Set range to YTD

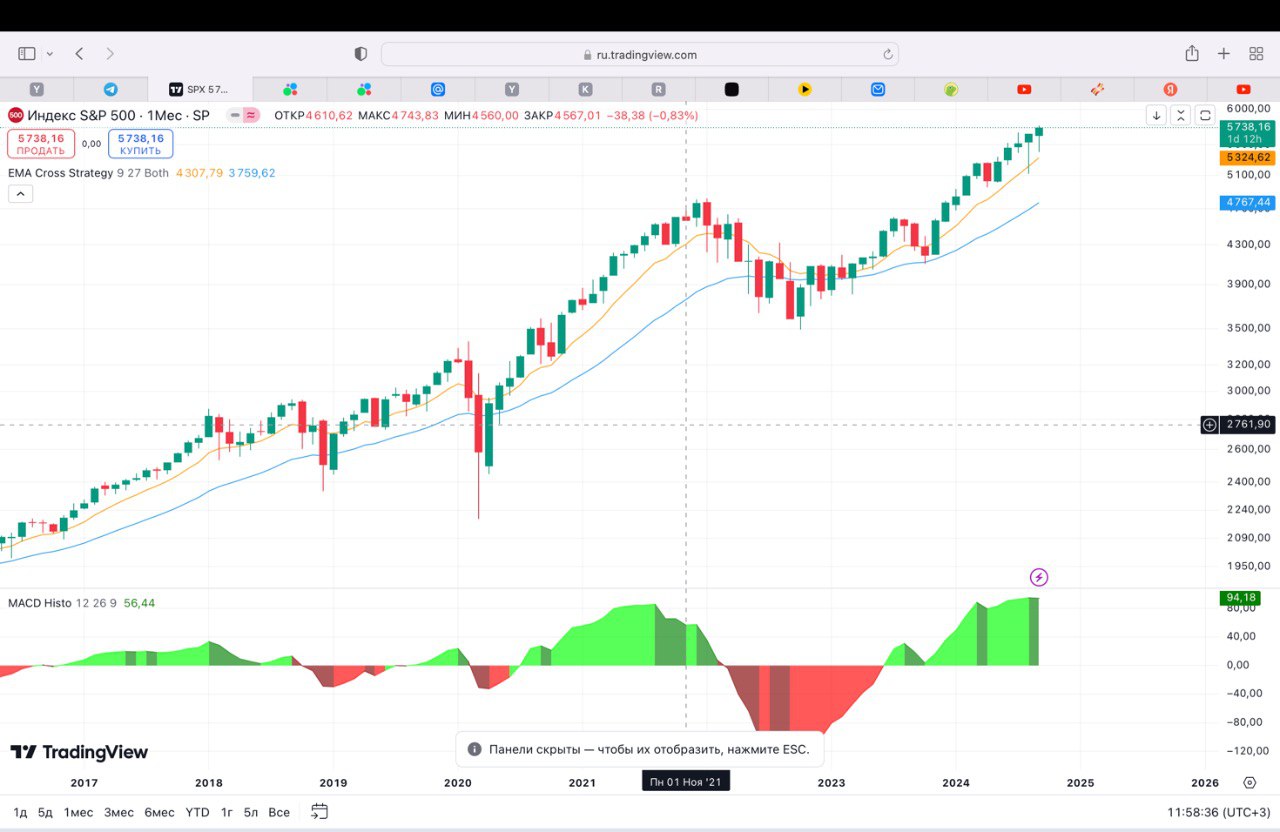(198, 812)
